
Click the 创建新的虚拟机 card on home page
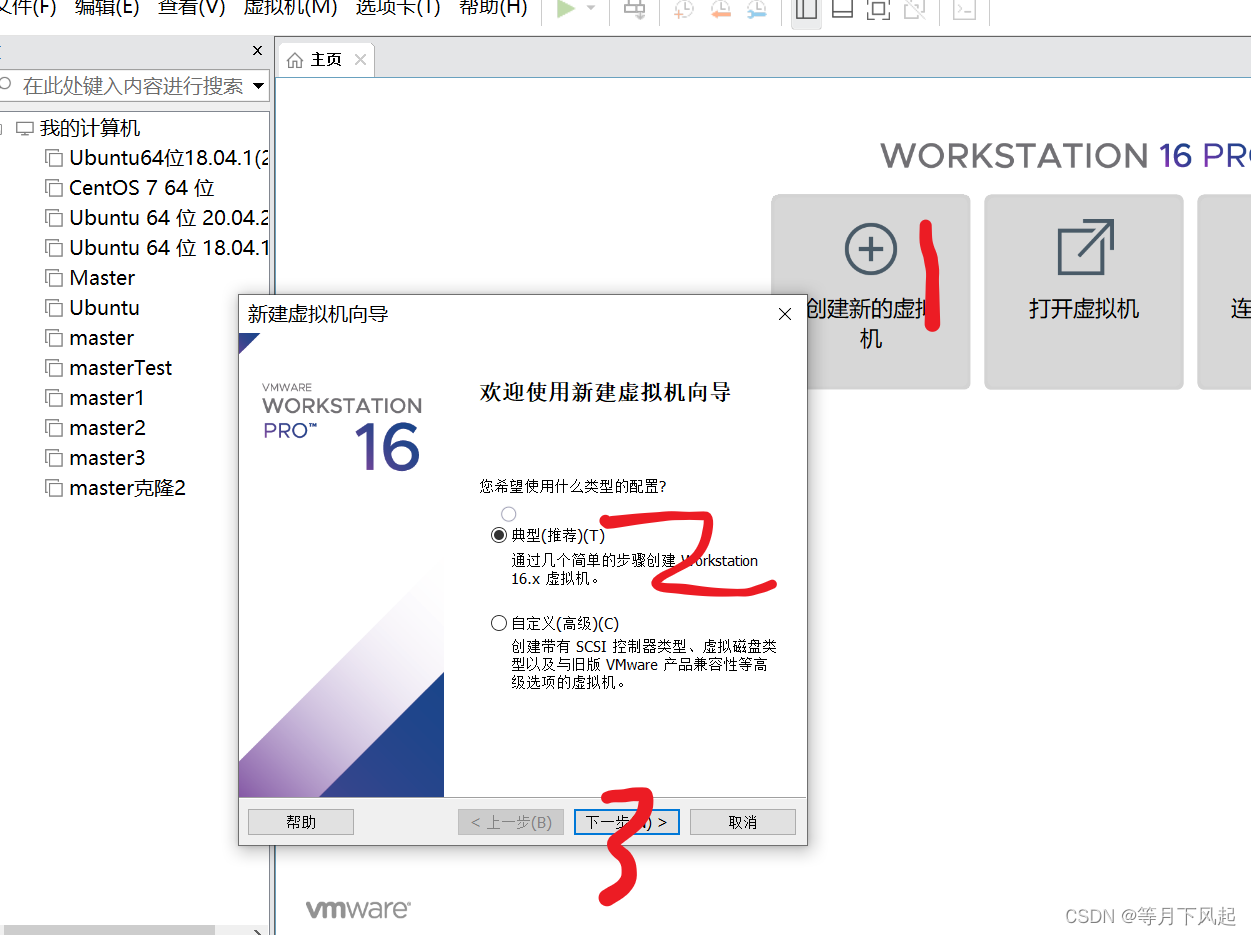(870, 291)
